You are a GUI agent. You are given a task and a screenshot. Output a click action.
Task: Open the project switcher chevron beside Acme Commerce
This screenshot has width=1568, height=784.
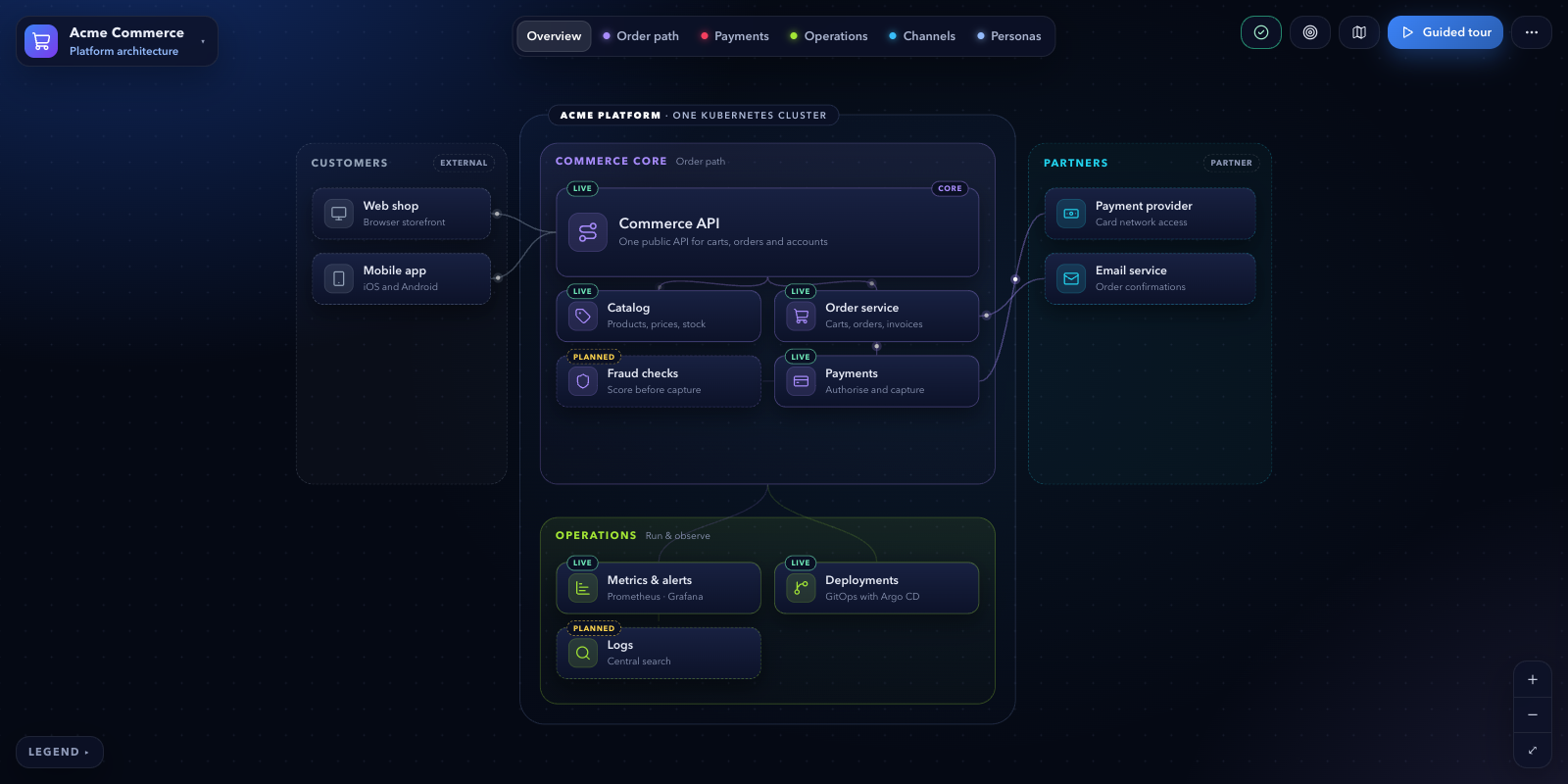click(x=203, y=41)
